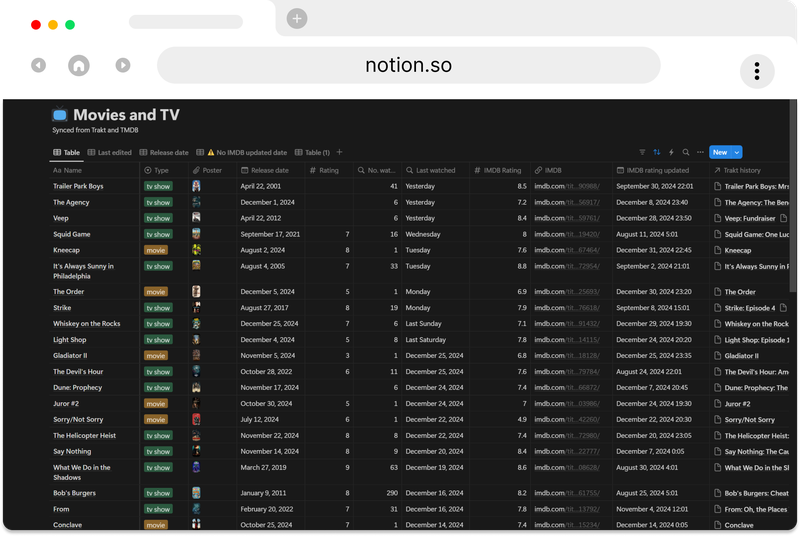800x536 pixels.
Task: Click the vertical scrollbar on the page
Action: (792, 196)
